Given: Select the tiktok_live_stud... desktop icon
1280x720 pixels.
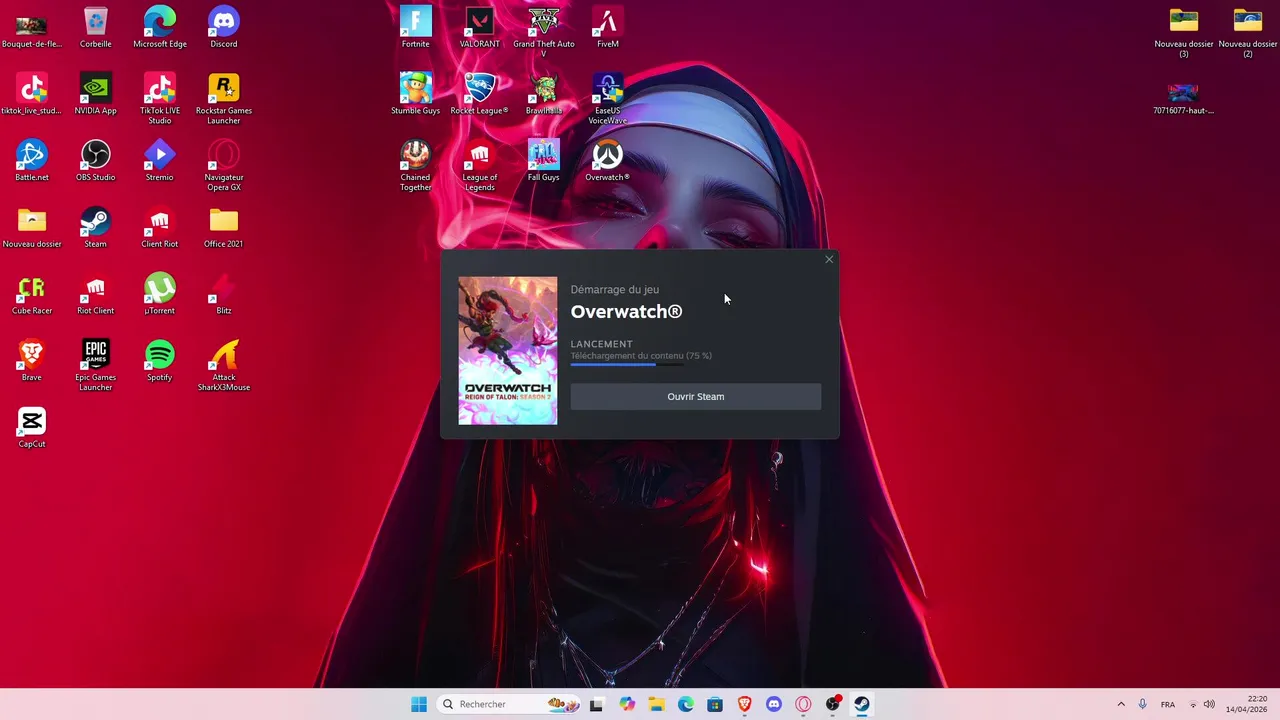Looking at the screenshot, I should 32,94.
